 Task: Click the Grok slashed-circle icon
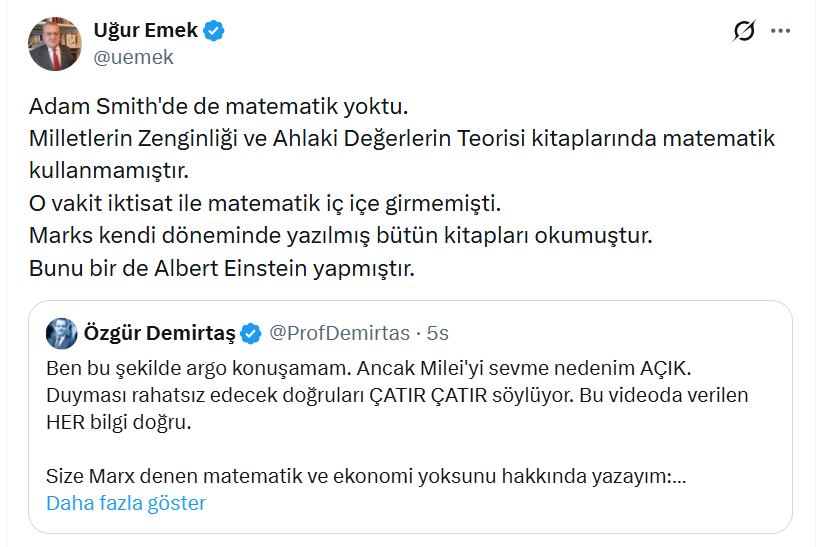(x=744, y=32)
